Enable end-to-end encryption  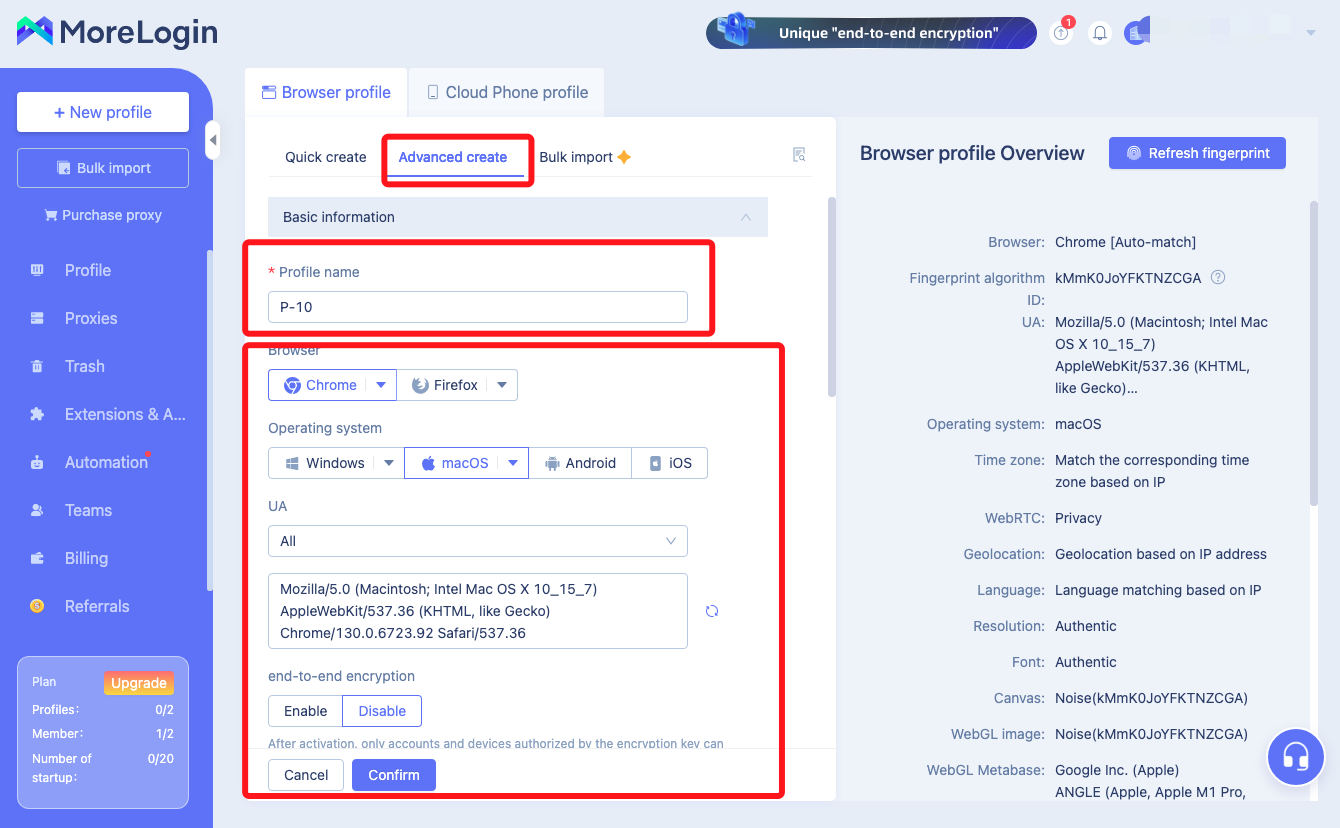point(305,711)
